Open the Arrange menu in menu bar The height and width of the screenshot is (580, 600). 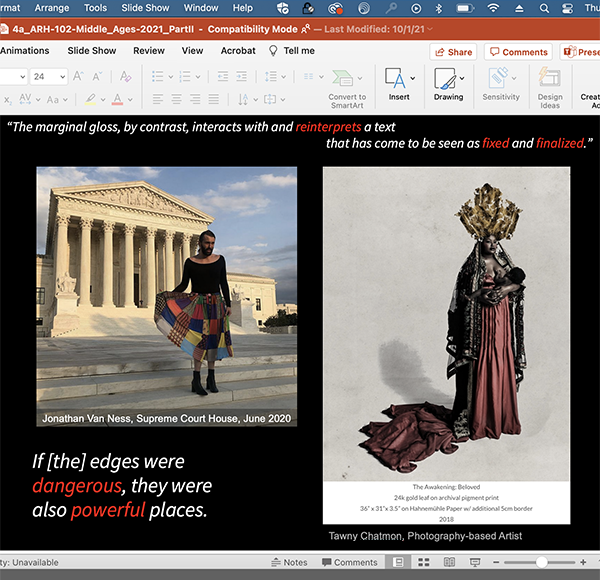click(52, 8)
